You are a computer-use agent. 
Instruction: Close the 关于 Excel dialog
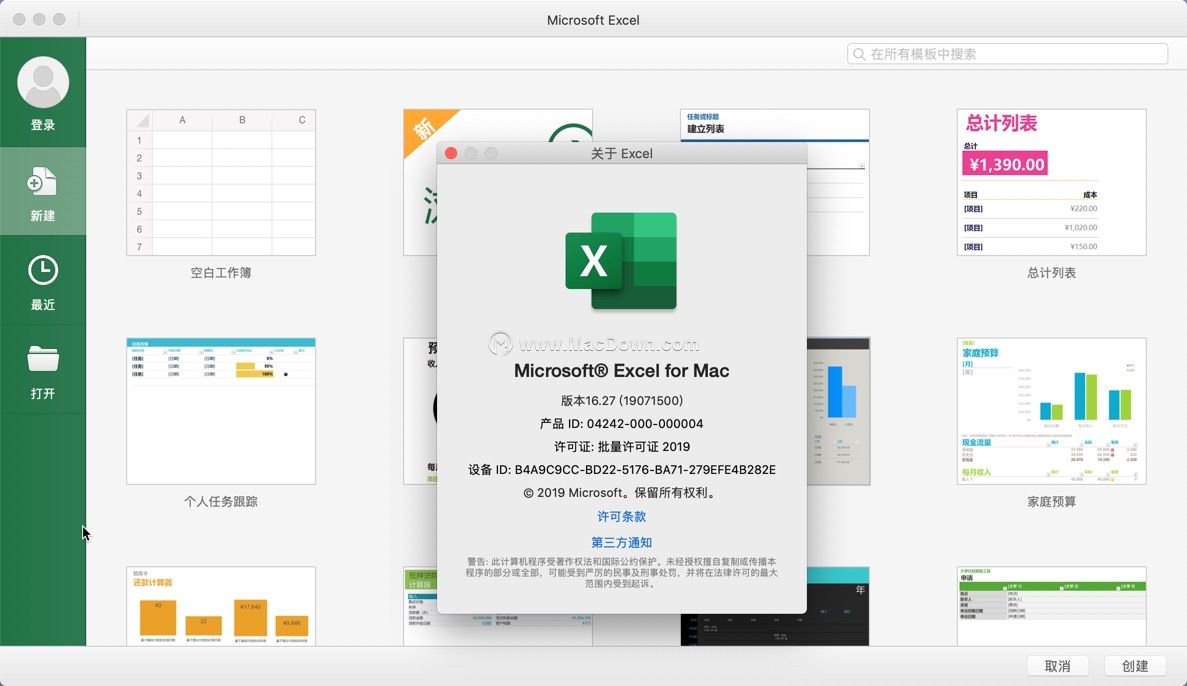click(451, 153)
